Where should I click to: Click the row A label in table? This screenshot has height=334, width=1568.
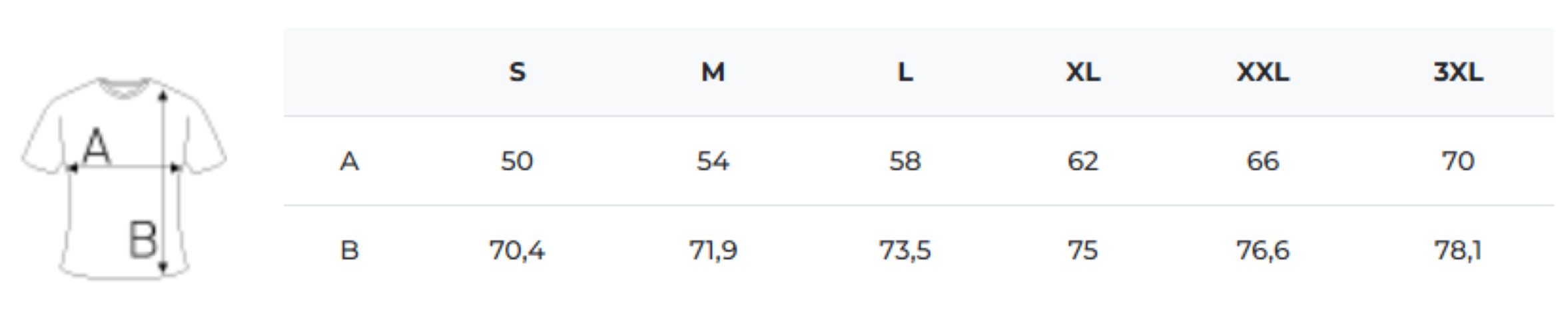tap(349, 161)
